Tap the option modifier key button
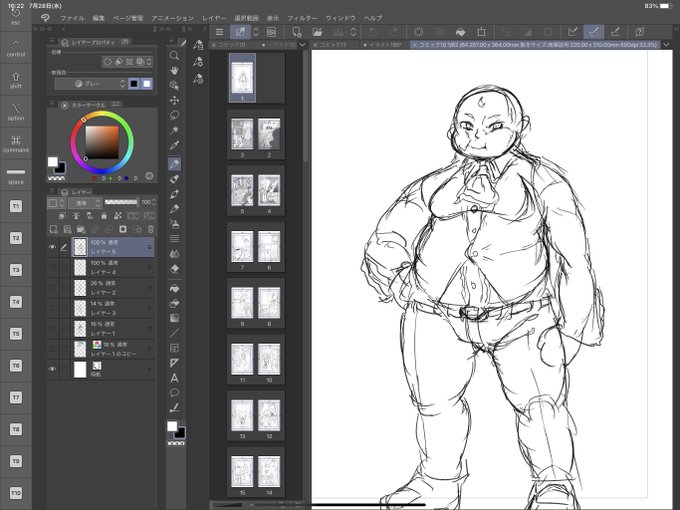Image resolution: width=680 pixels, height=510 pixels. 16,112
